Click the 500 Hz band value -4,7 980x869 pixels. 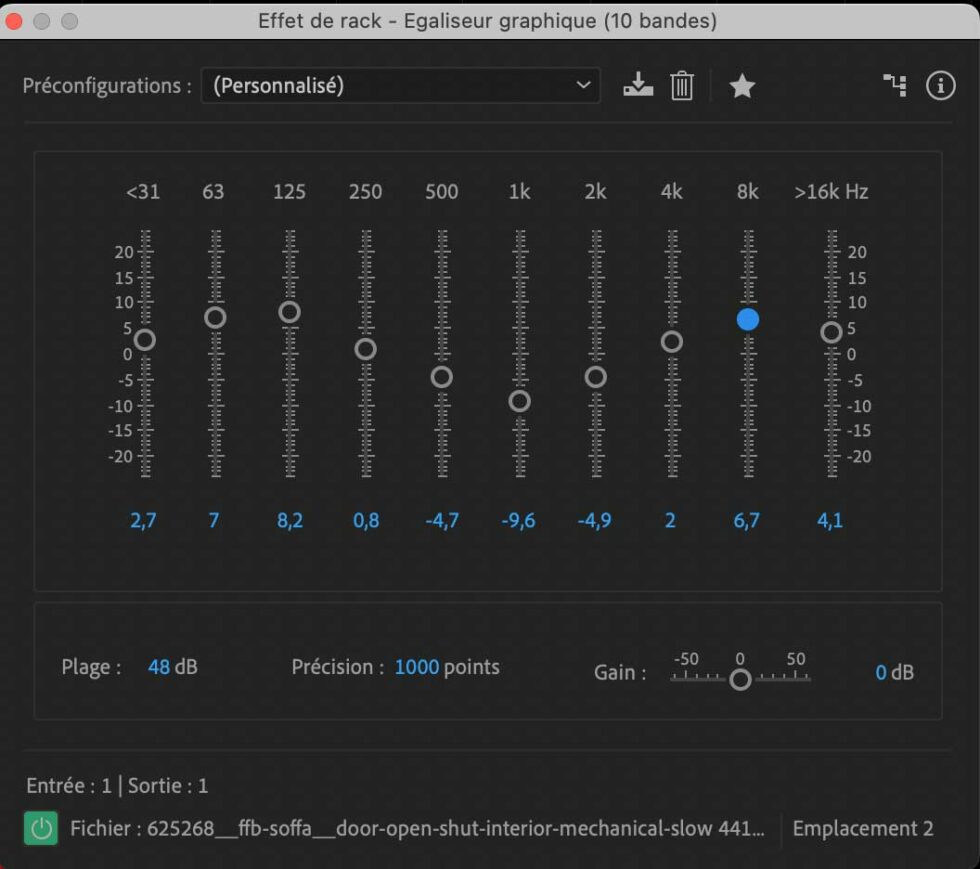[x=442, y=520]
